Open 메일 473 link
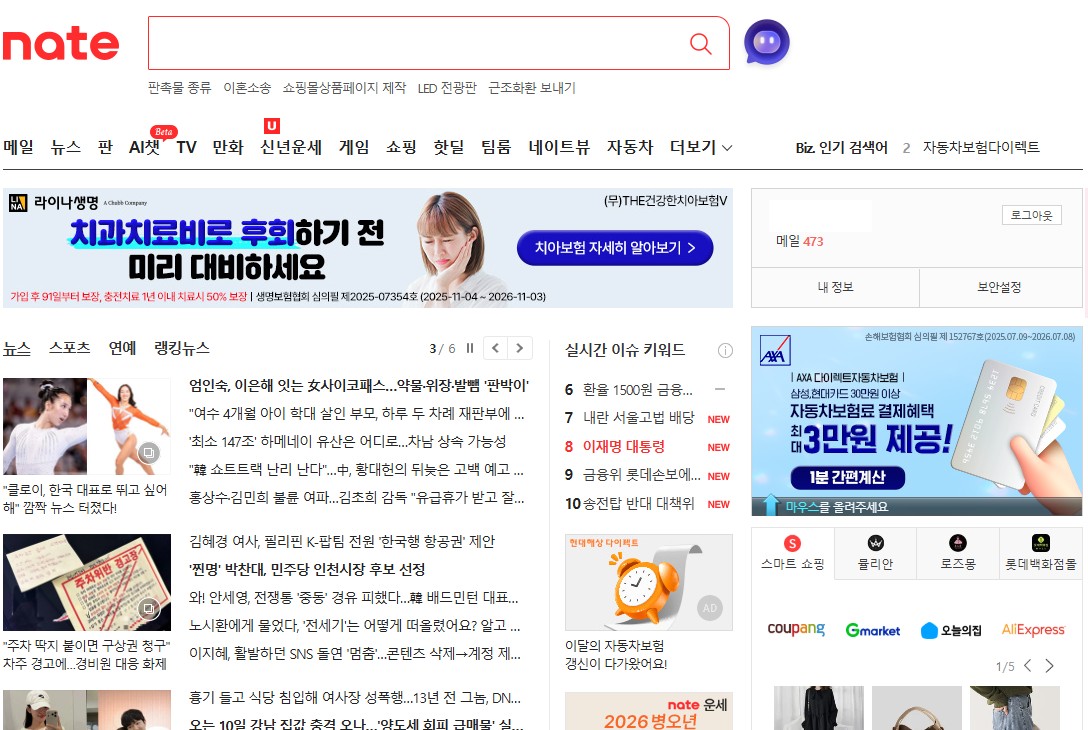 point(799,241)
